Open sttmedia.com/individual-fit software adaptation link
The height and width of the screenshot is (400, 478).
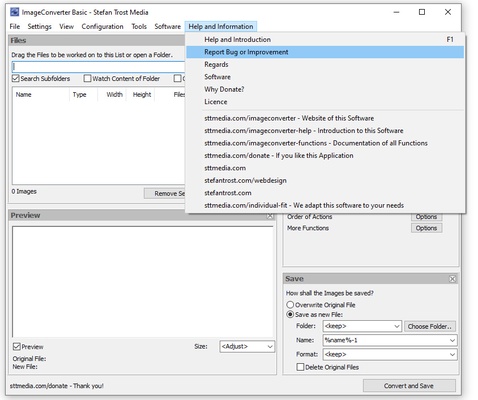325,205
